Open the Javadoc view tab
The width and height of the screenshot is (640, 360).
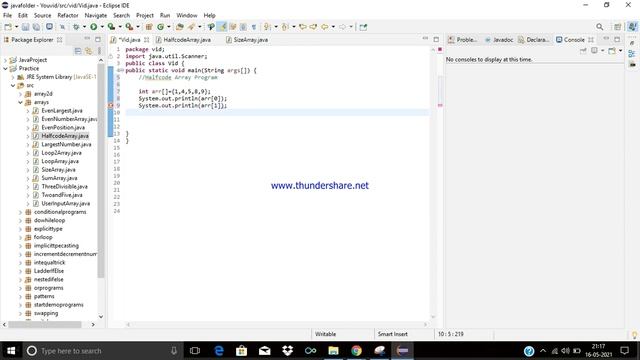499,40
